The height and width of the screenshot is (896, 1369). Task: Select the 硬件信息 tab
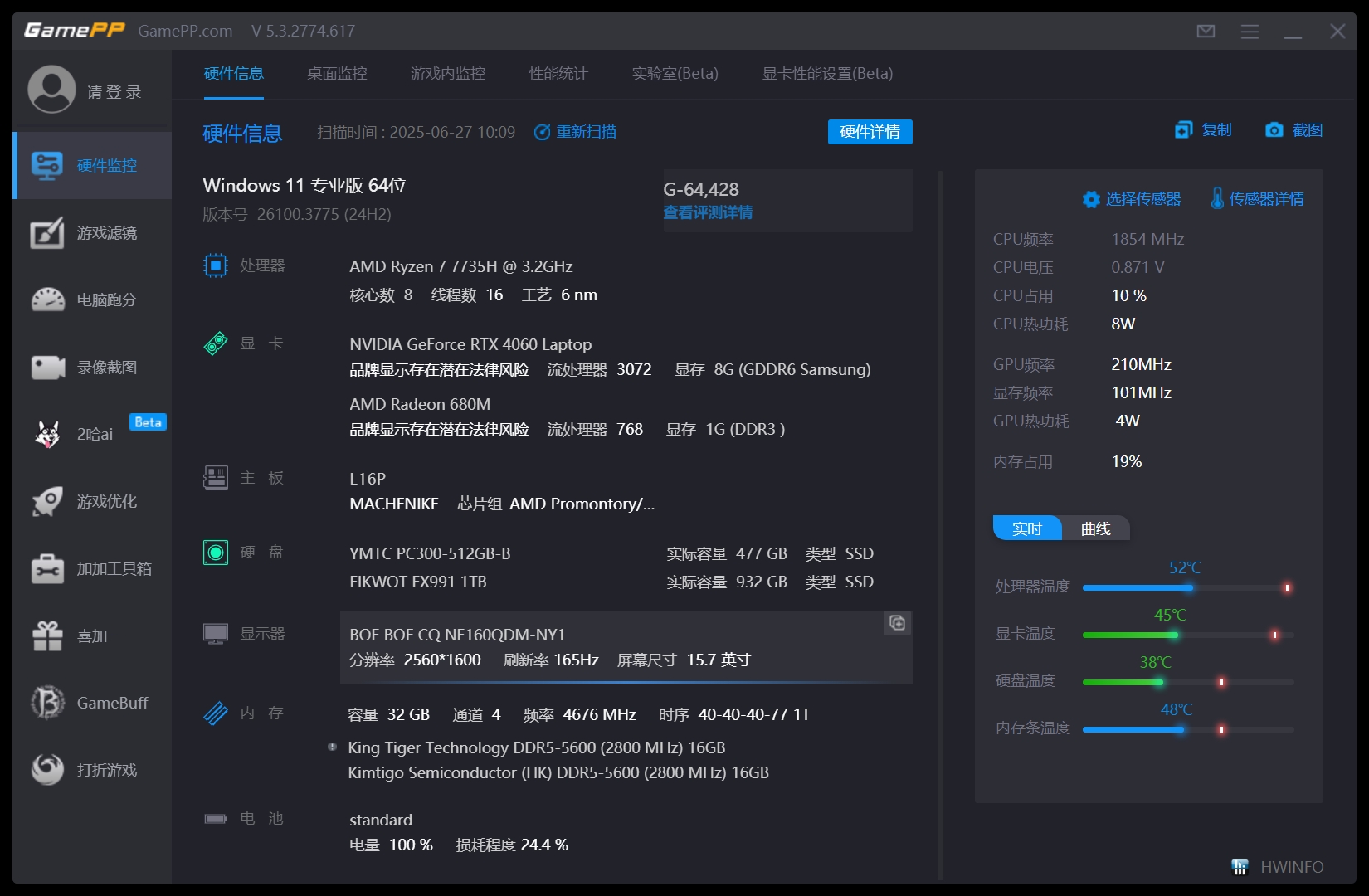point(234,74)
